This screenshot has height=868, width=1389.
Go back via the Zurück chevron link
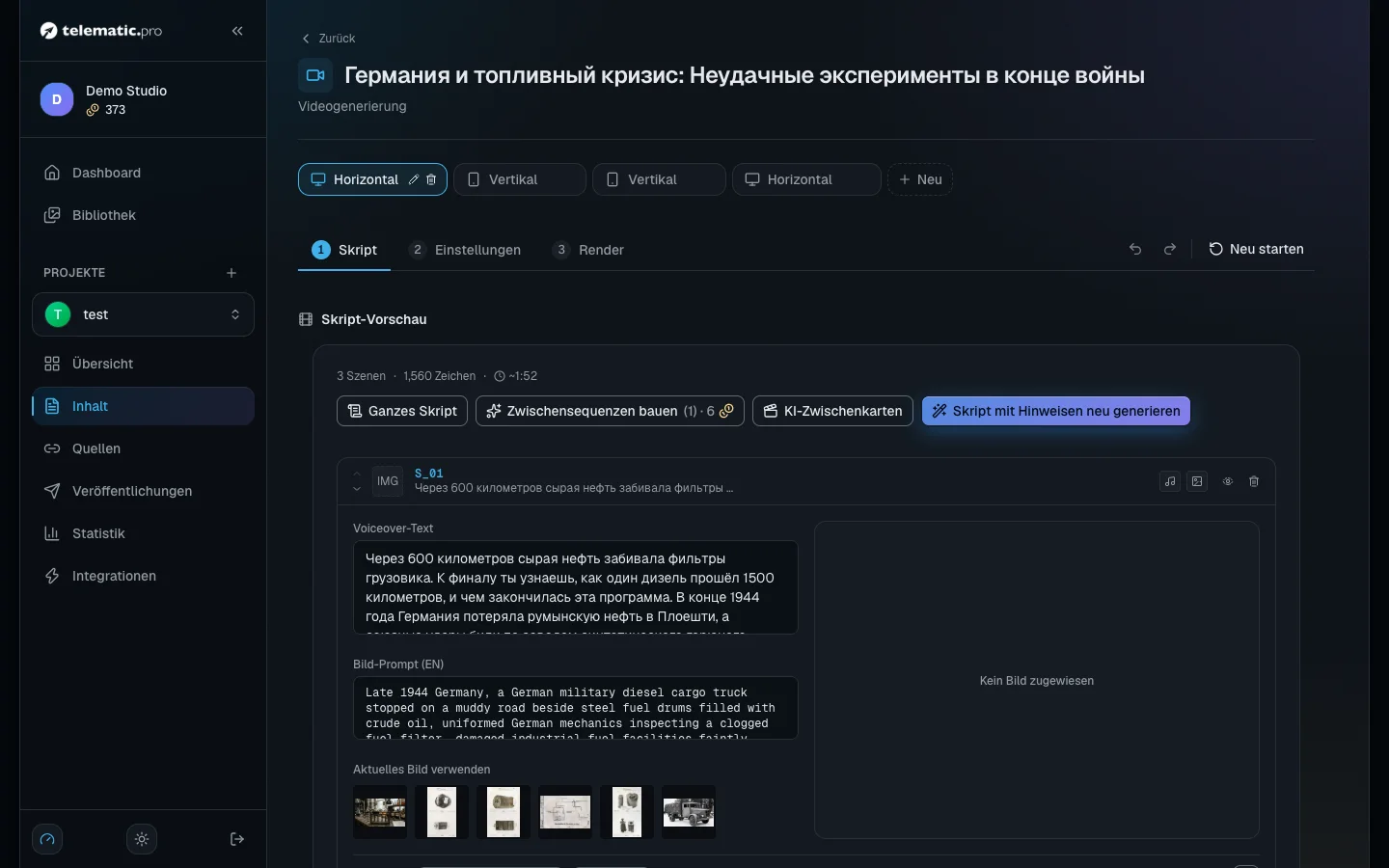pyautogui.click(x=328, y=39)
